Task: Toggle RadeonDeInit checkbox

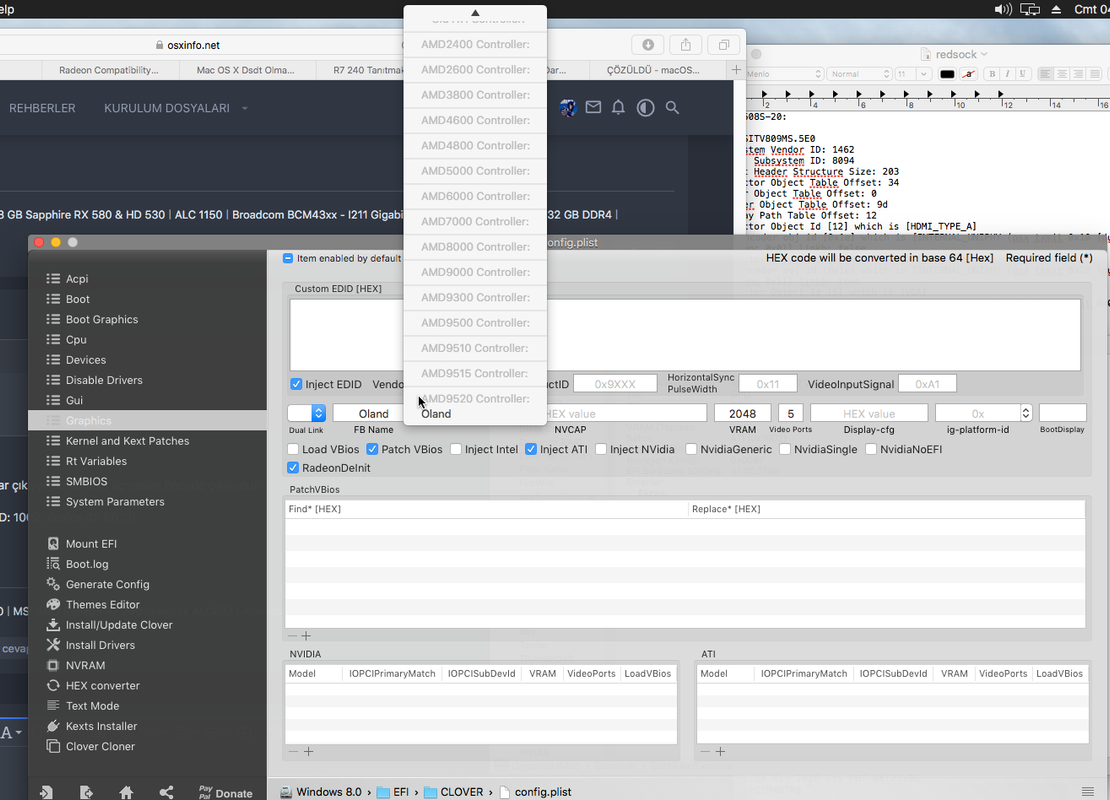Action: tap(293, 468)
